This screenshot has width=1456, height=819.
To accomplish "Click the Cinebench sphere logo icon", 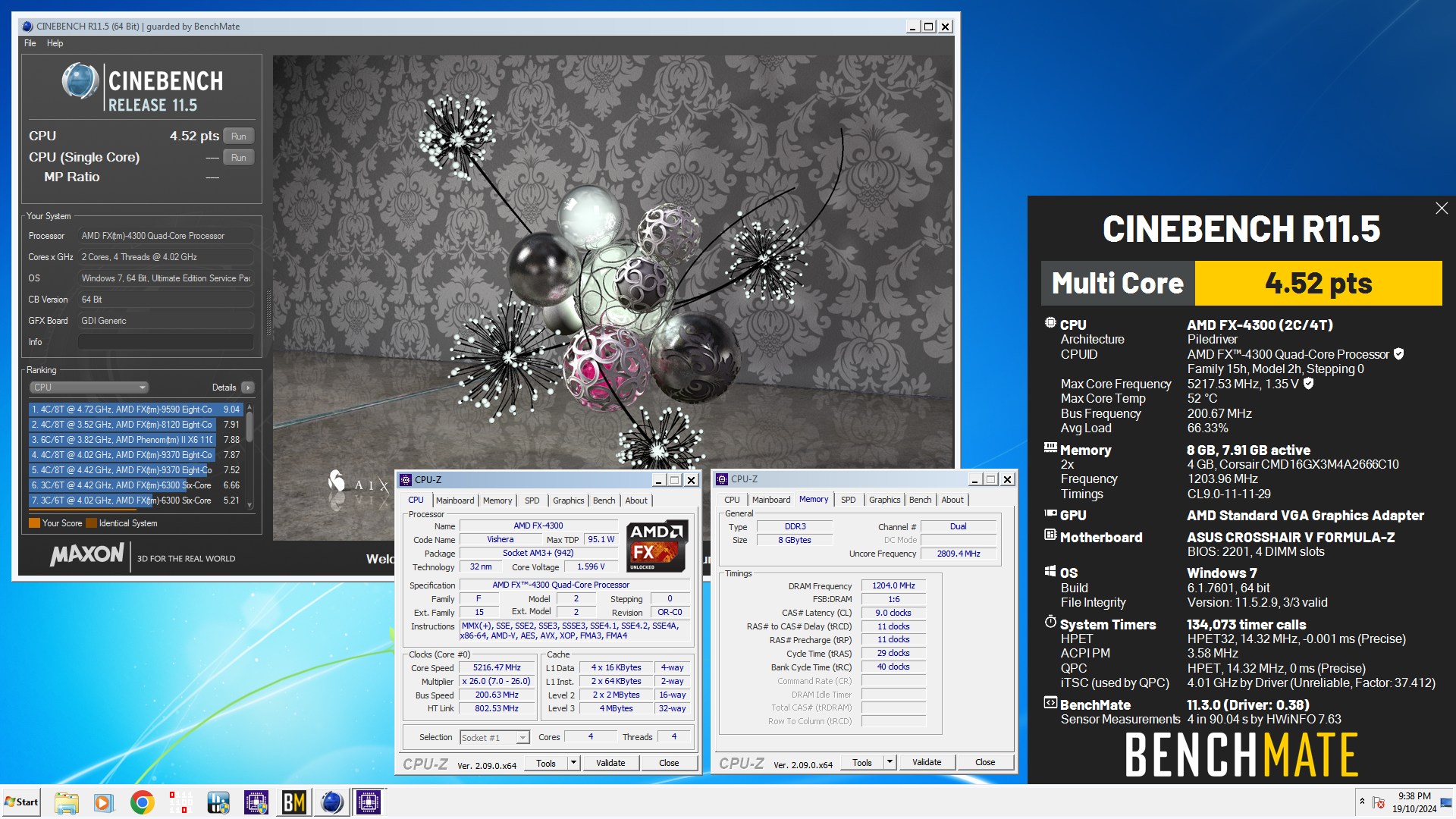I will pos(80,81).
